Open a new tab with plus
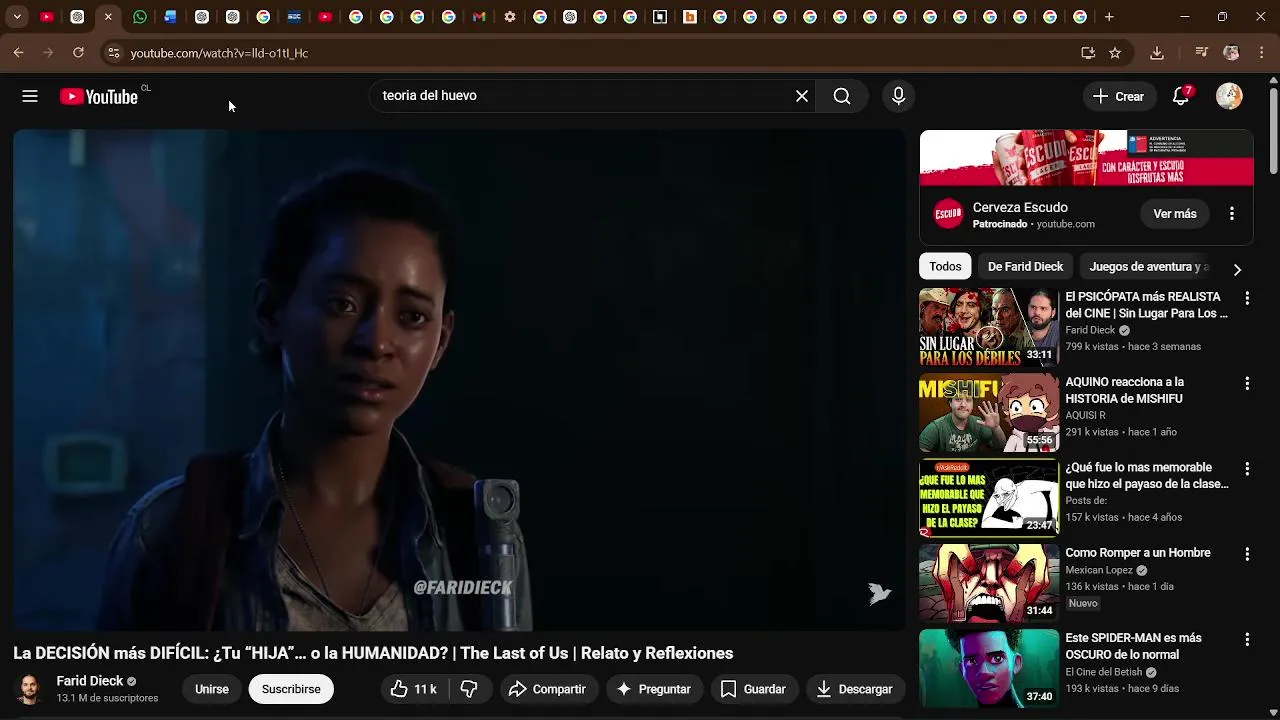 (x=1109, y=17)
